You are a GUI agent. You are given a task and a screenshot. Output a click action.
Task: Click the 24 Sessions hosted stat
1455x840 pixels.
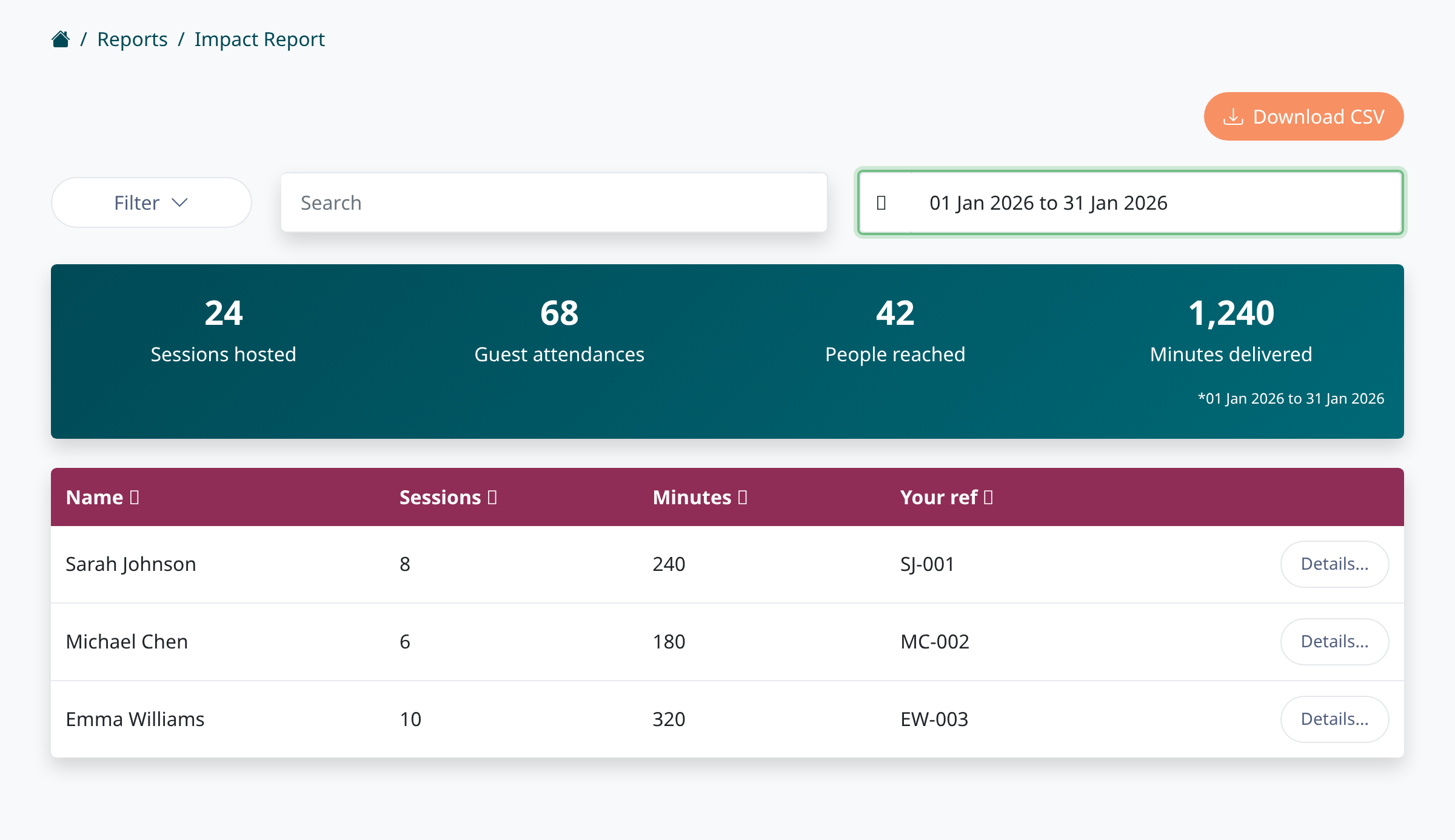[224, 331]
